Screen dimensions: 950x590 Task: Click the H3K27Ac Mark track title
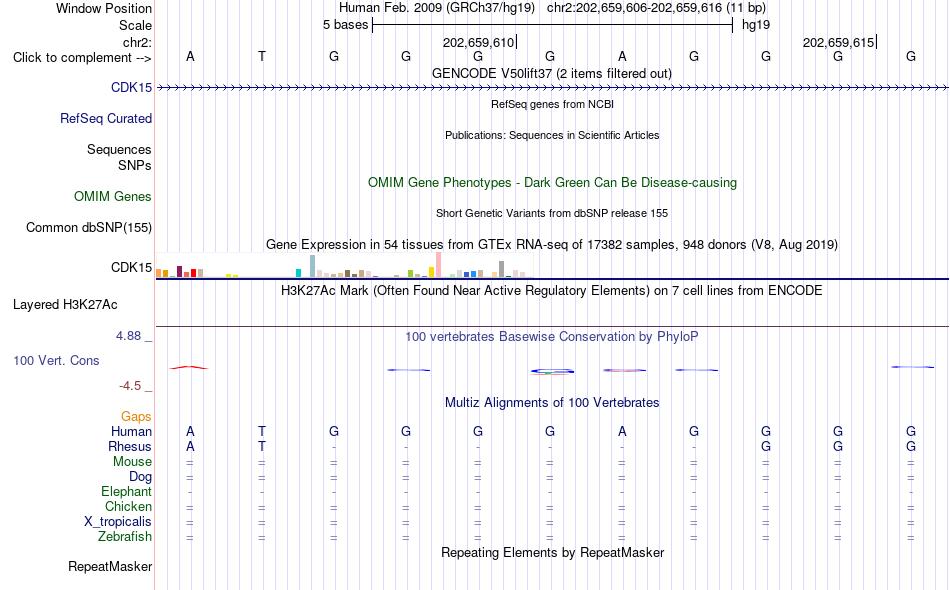(x=552, y=291)
